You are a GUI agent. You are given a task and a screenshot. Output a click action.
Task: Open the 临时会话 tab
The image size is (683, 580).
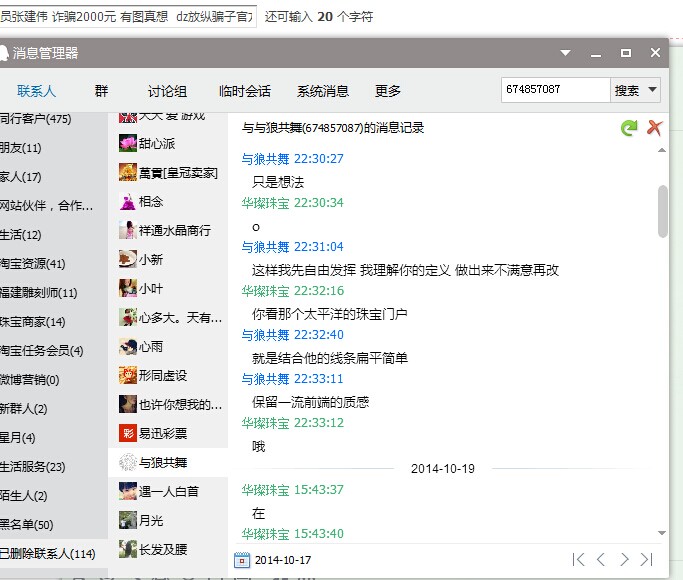[x=245, y=91]
